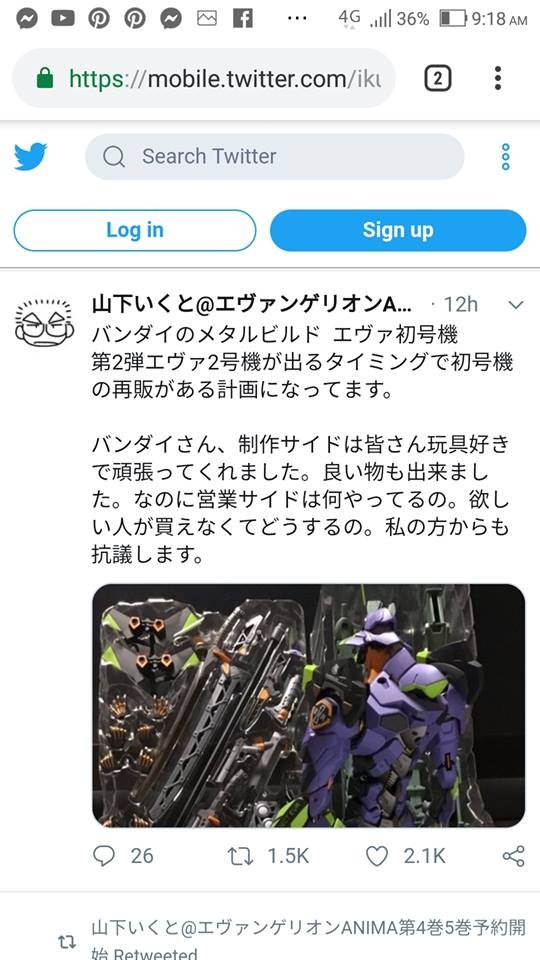Open the tweet author's display name link
The image size is (540, 960).
click(x=252, y=304)
